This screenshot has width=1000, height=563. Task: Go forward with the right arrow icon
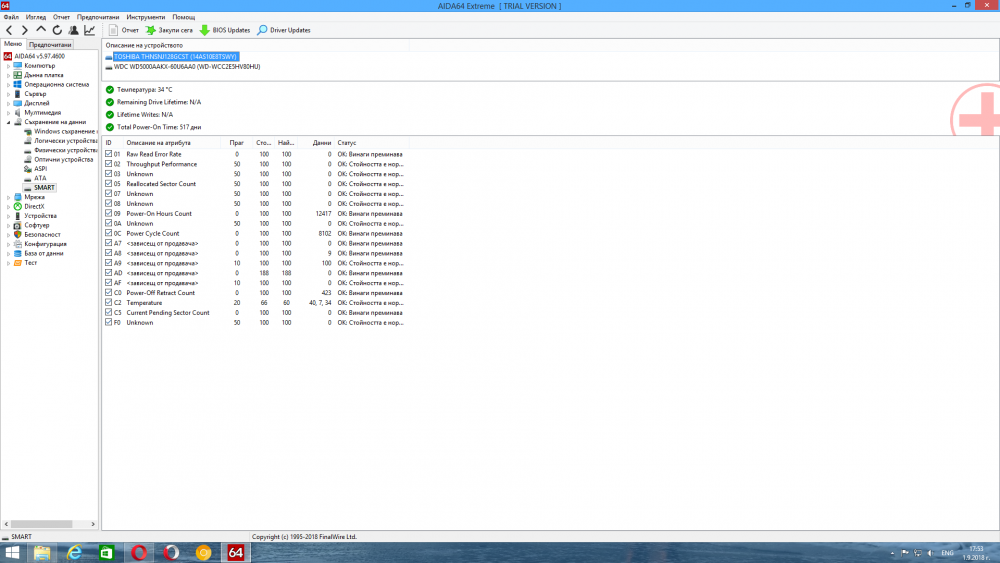[25, 30]
